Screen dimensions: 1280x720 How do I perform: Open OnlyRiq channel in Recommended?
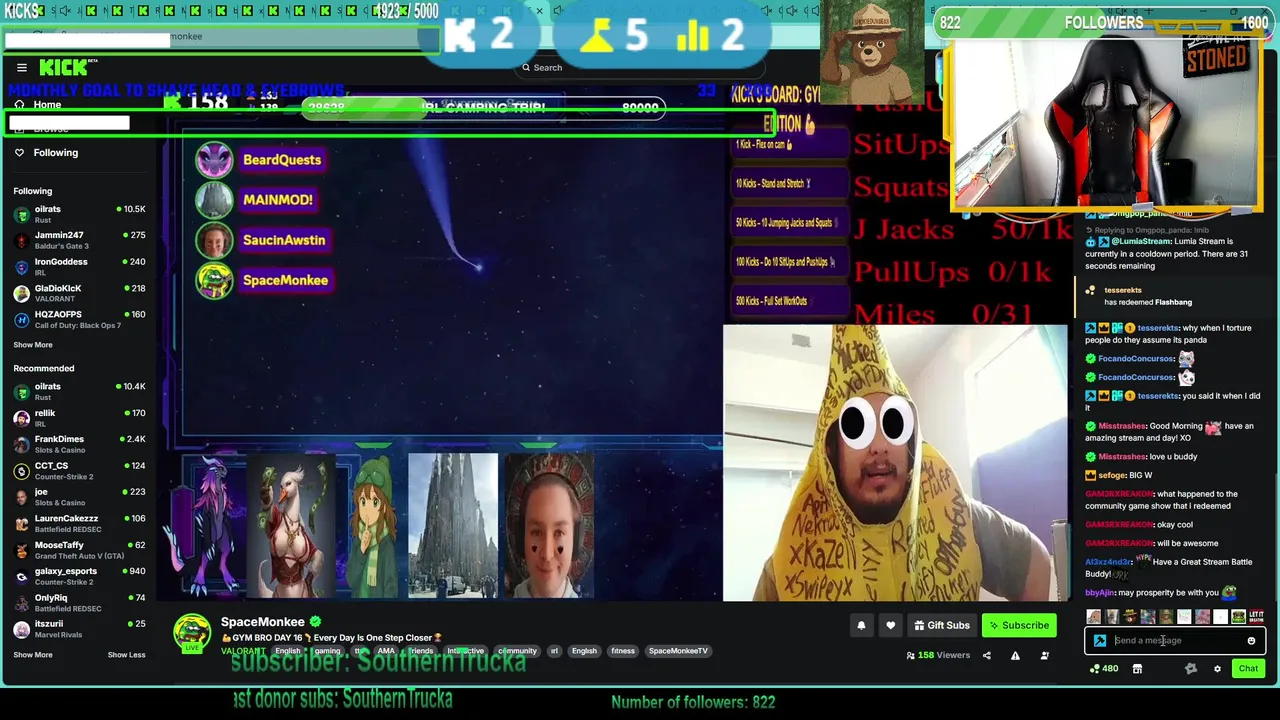[80, 603]
